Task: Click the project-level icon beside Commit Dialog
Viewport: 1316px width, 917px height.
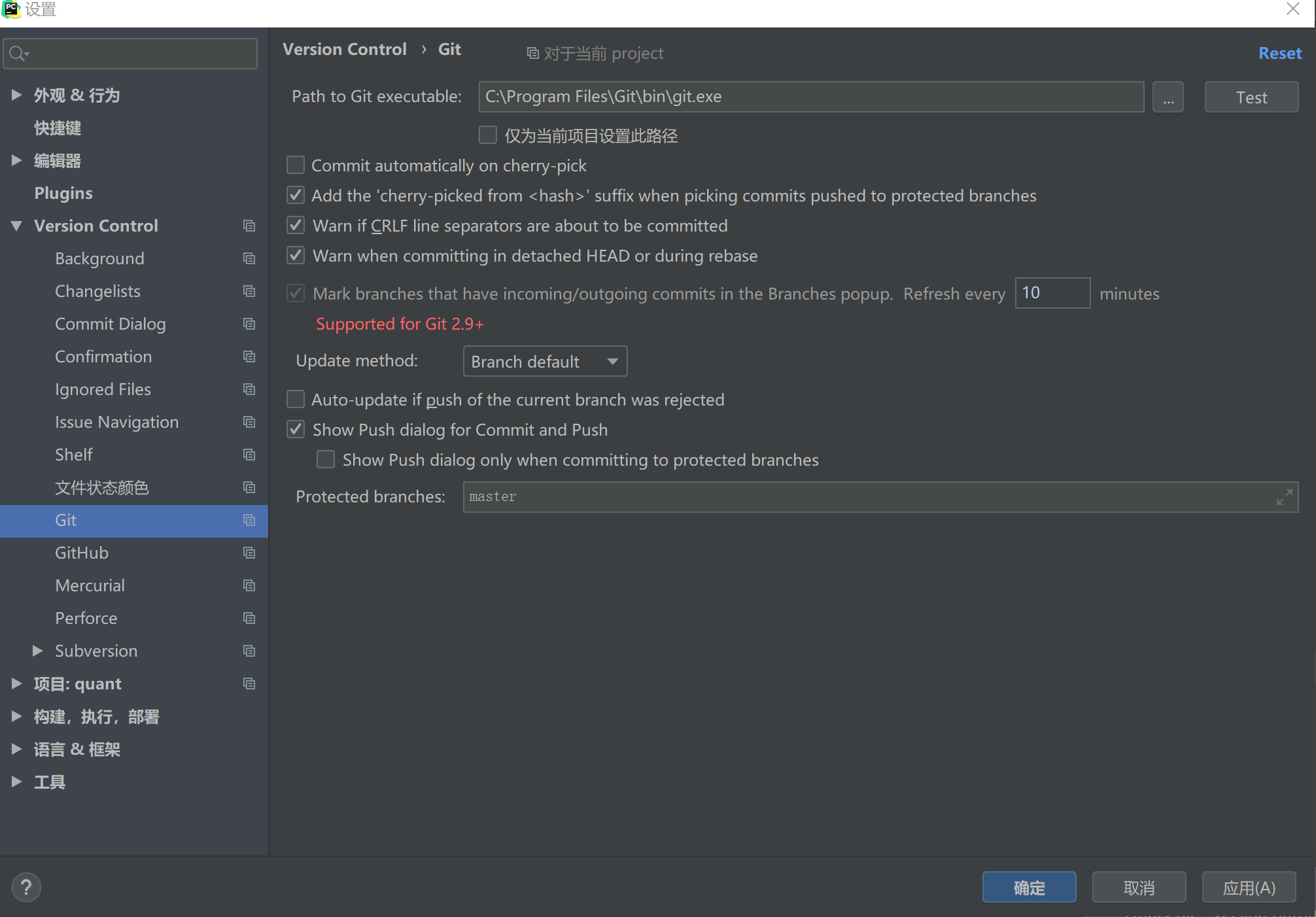Action: (249, 324)
